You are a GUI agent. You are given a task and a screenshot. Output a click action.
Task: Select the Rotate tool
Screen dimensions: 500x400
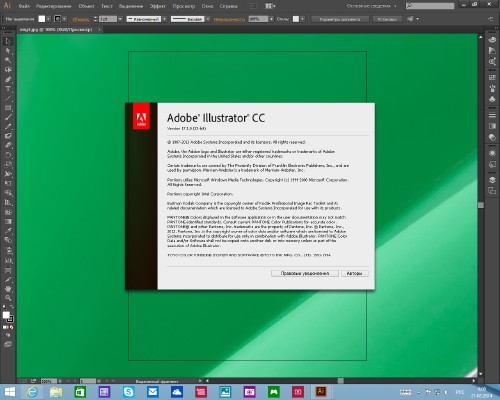click(x=8, y=155)
